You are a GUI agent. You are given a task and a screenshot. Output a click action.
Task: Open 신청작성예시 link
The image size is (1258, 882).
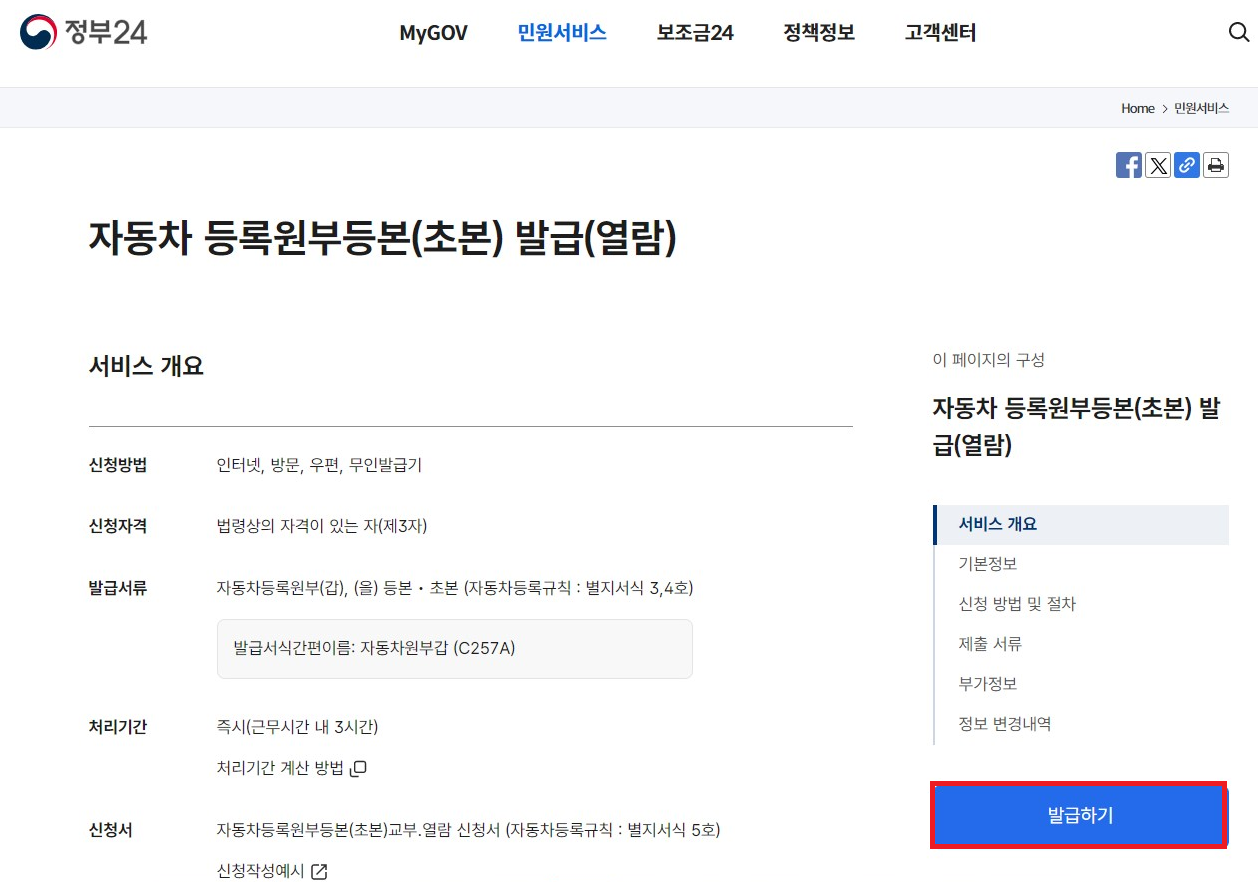tap(260, 871)
